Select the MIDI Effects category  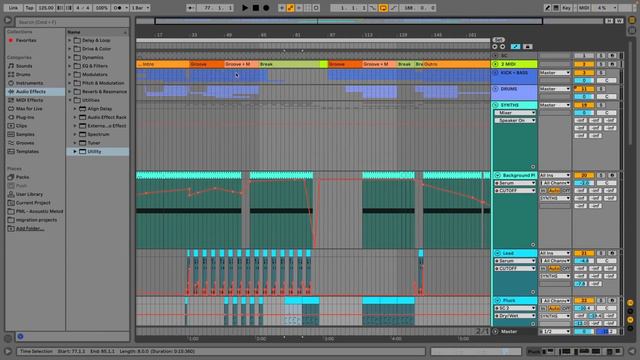pos(29,100)
